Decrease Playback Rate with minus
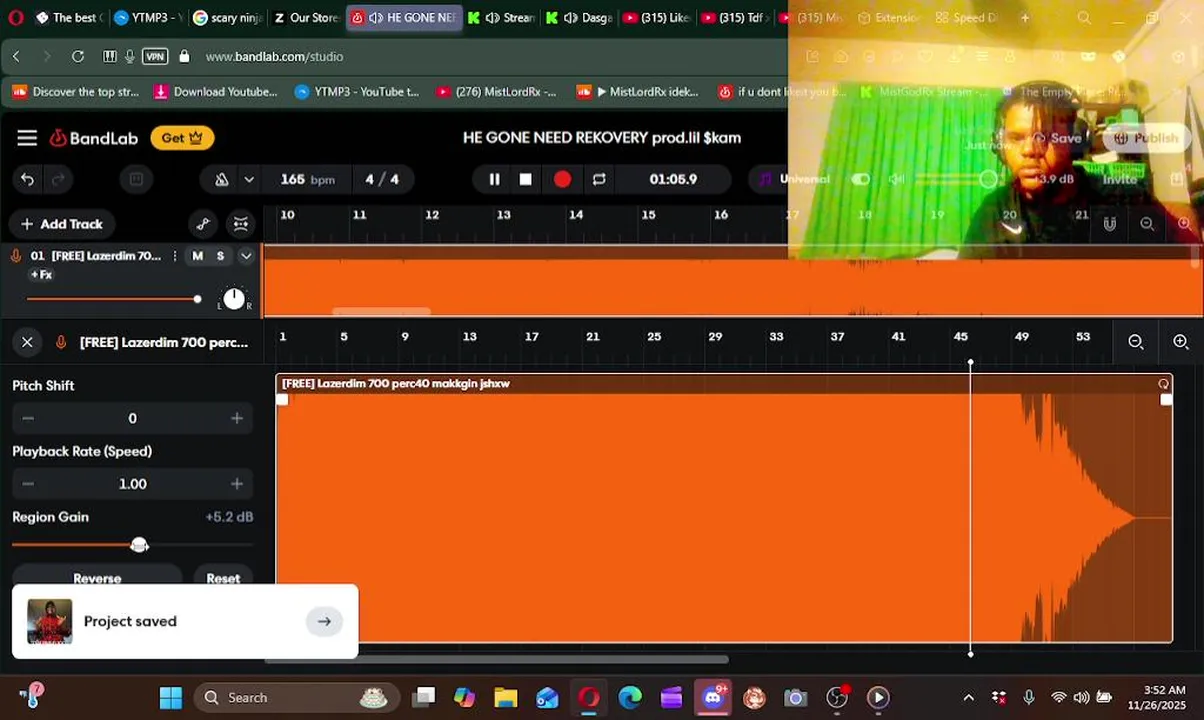The image size is (1204, 720). coord(28,484)
